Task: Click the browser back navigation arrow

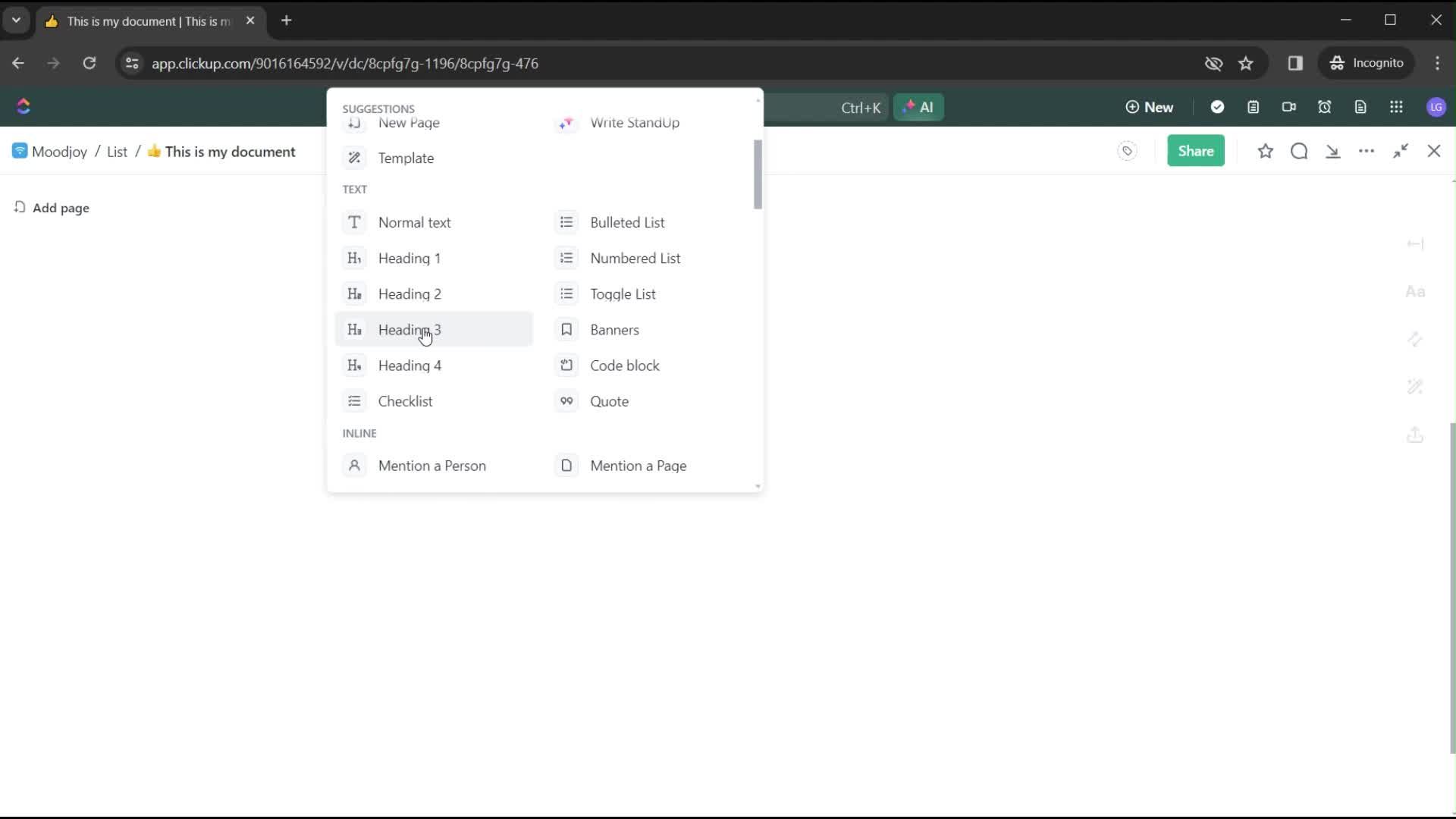Action: pos(18,63)
